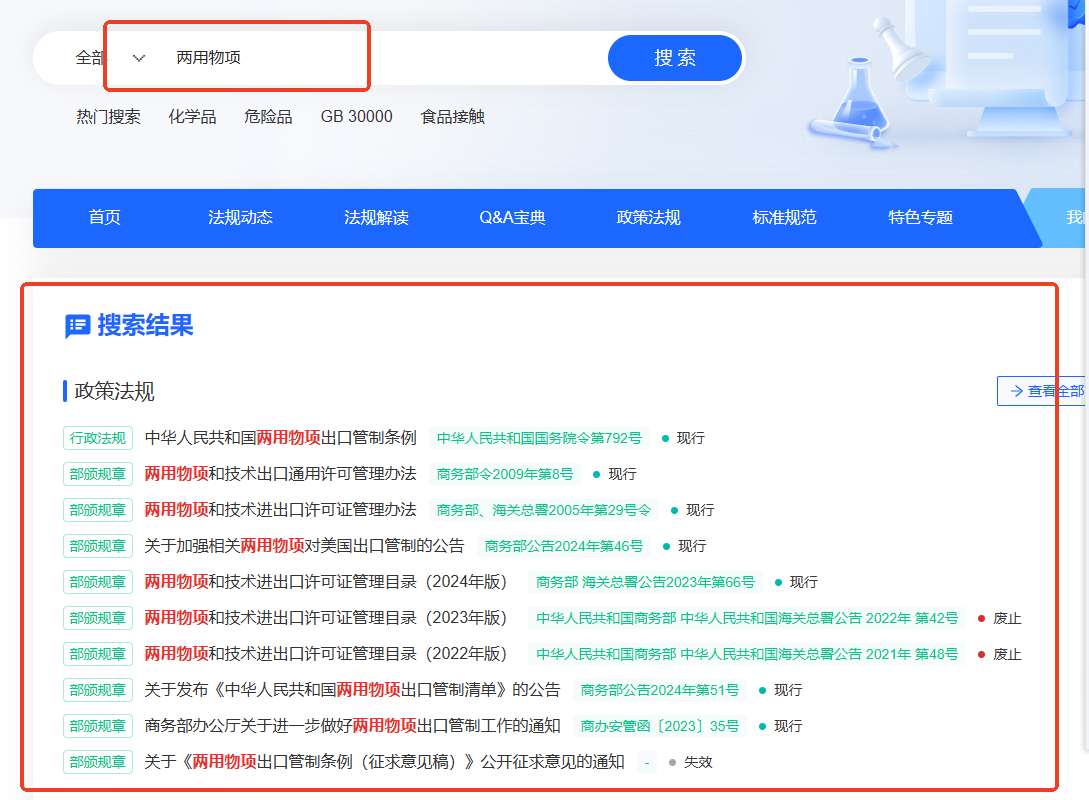Click the search input containing 两用物项
The height and width of the screenshot is (800, 1089).
point(380,58)
